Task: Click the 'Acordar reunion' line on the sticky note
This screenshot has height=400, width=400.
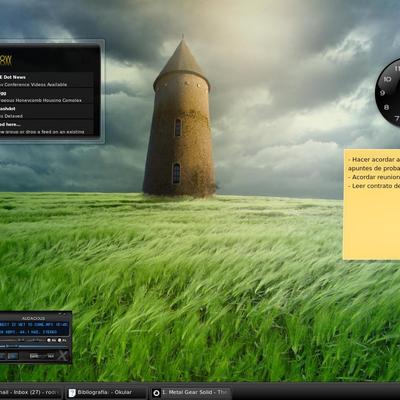Action: click(374, 177)
